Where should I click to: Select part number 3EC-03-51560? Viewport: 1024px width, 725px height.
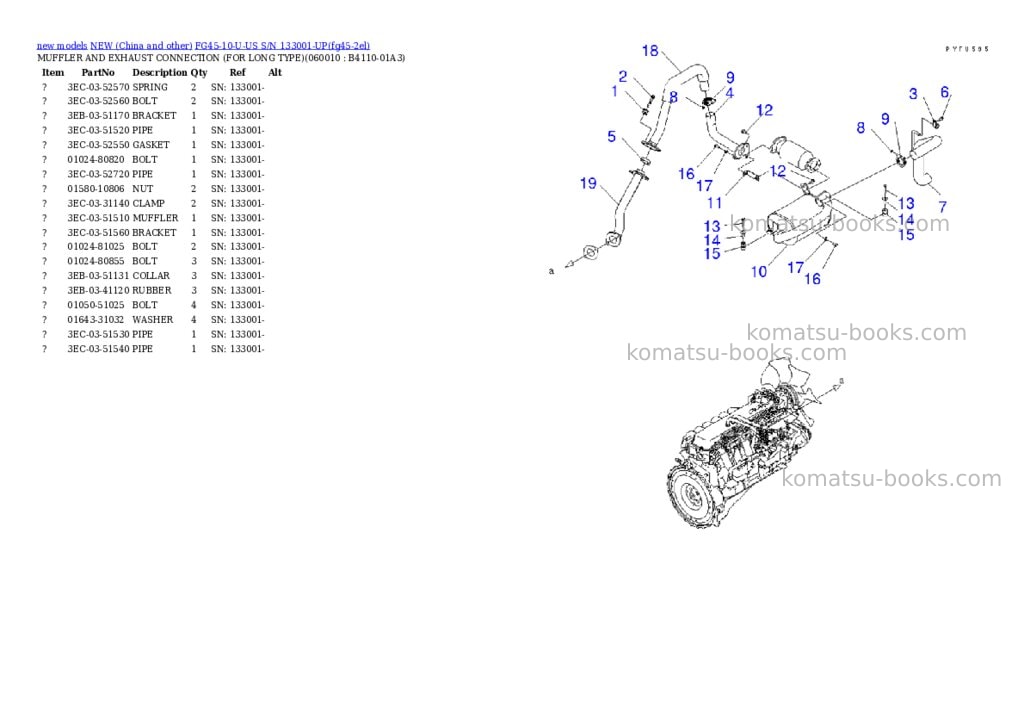98,233
